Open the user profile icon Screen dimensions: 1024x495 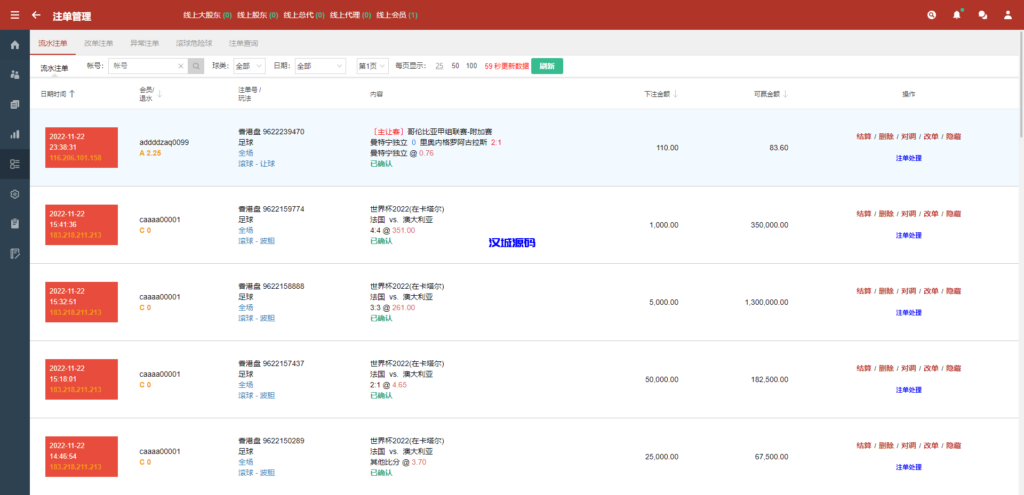[1007, 15]
